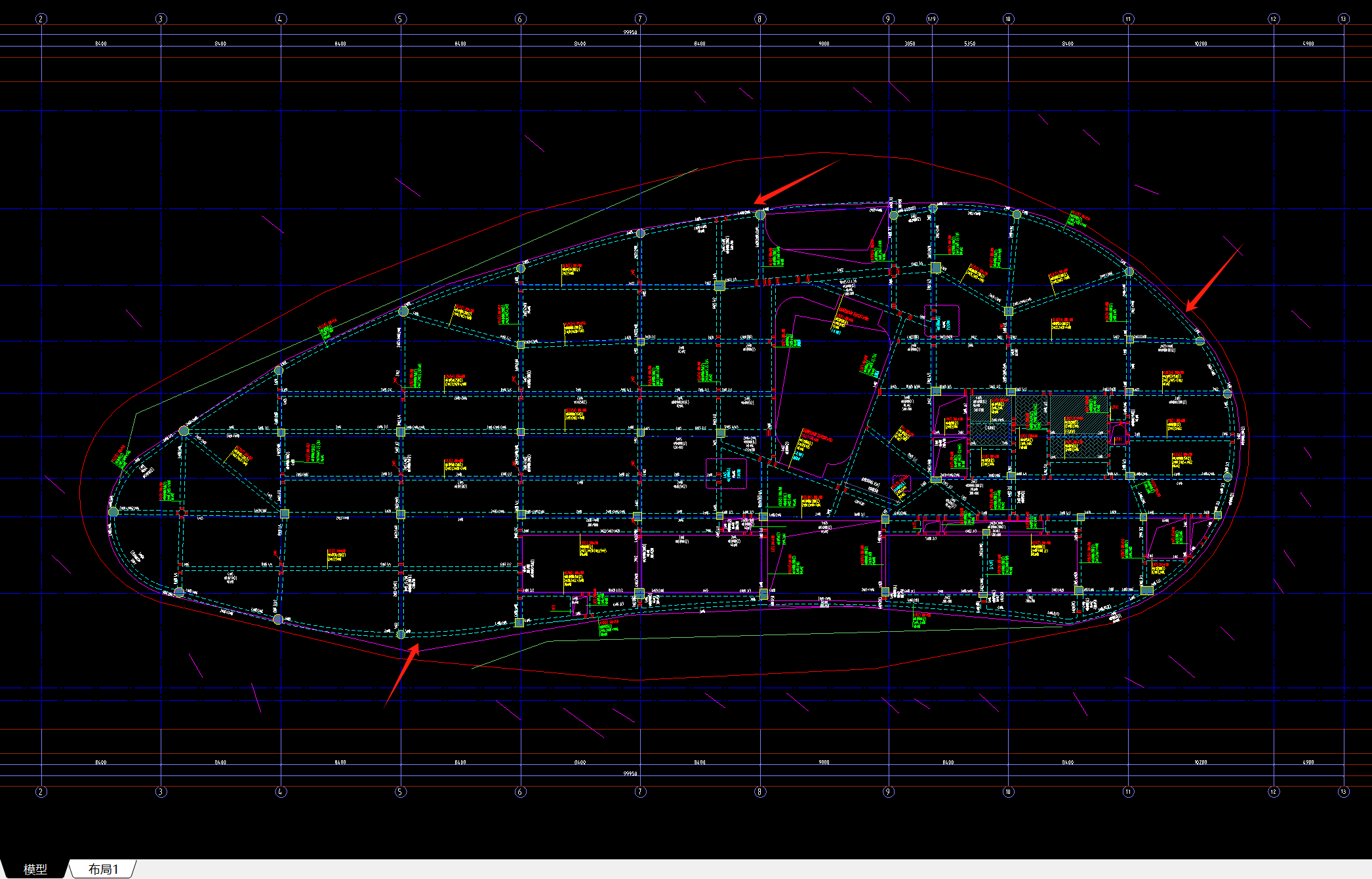This screenshot has height=879, width=1372.
Task: Select lower axis bubble 12
Action: pos(1274,792)
